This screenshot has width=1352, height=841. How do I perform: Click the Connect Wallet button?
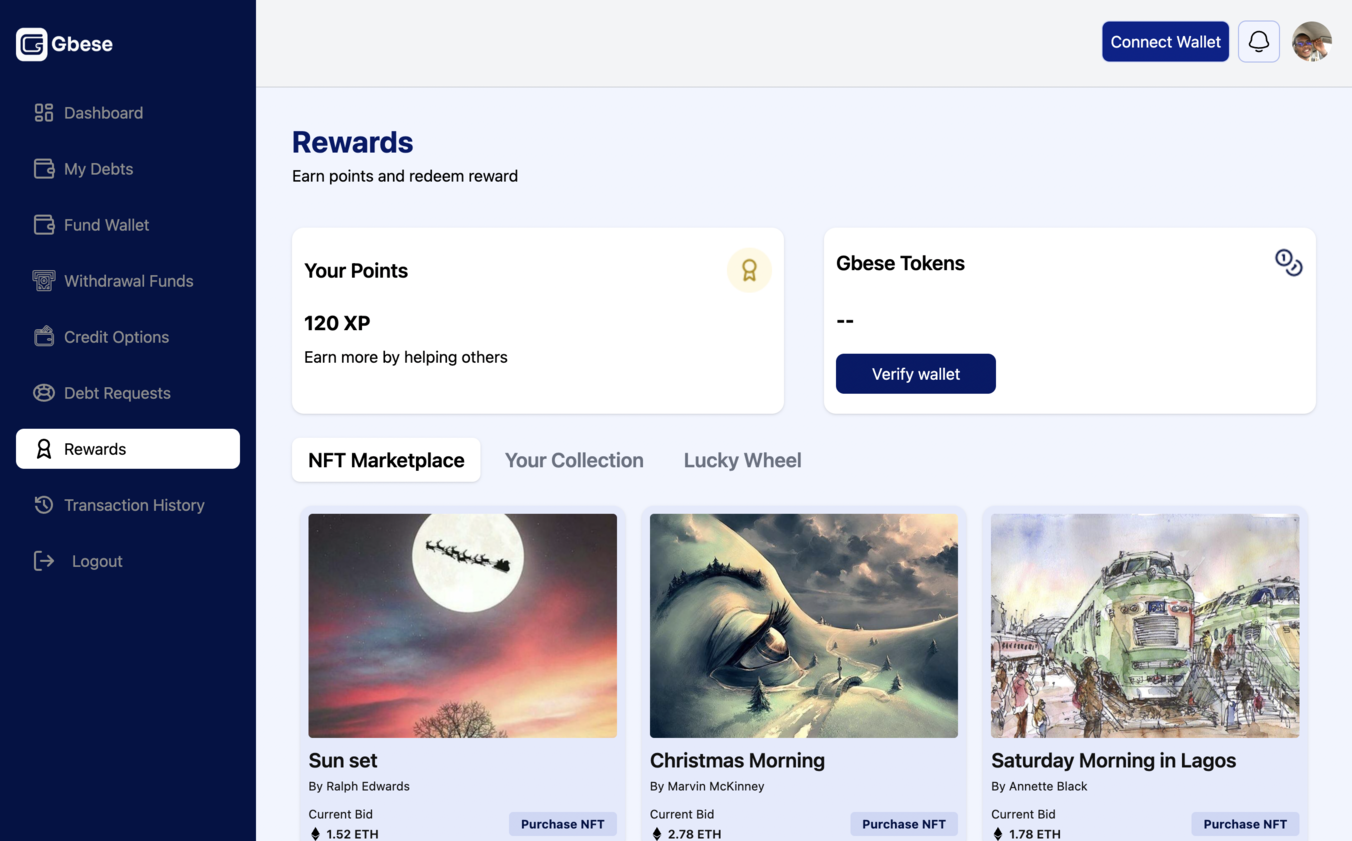click(x=1165, y=41)
